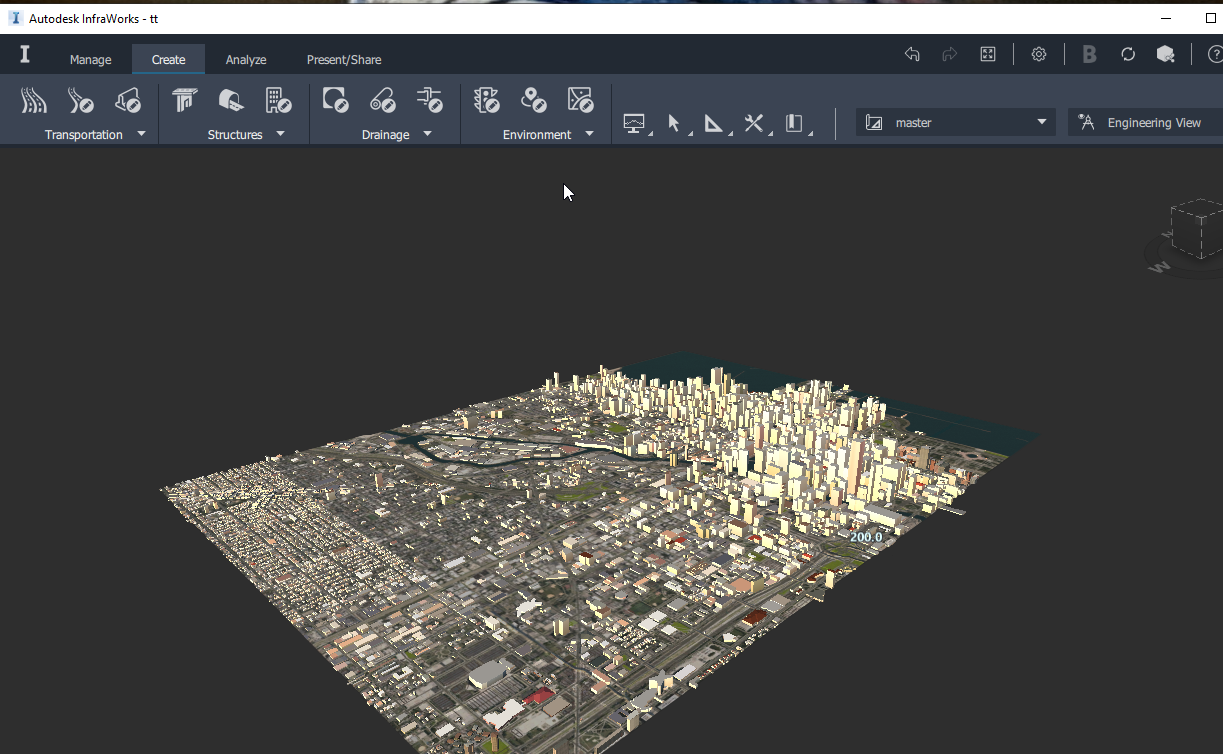The width and height of the screenshot is (1223, 754).
Task: Click the application settings gear icon
Action: pyautogui.click(x=1038, y=53)
